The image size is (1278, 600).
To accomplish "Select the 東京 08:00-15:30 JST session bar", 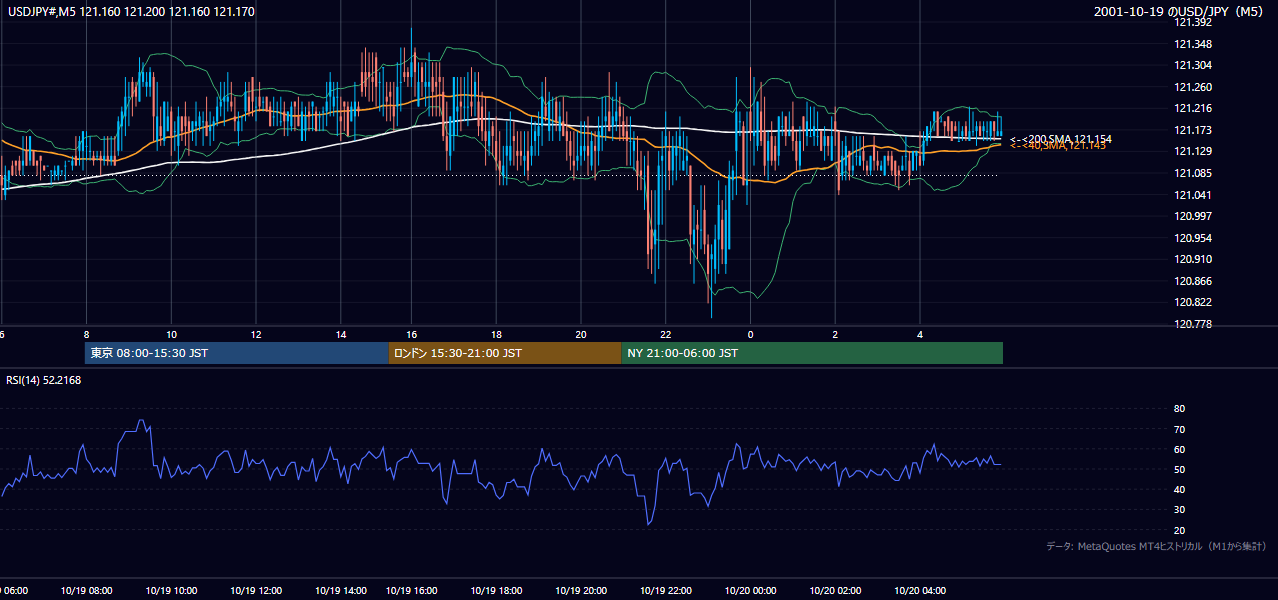I will [x=236, y=353].
